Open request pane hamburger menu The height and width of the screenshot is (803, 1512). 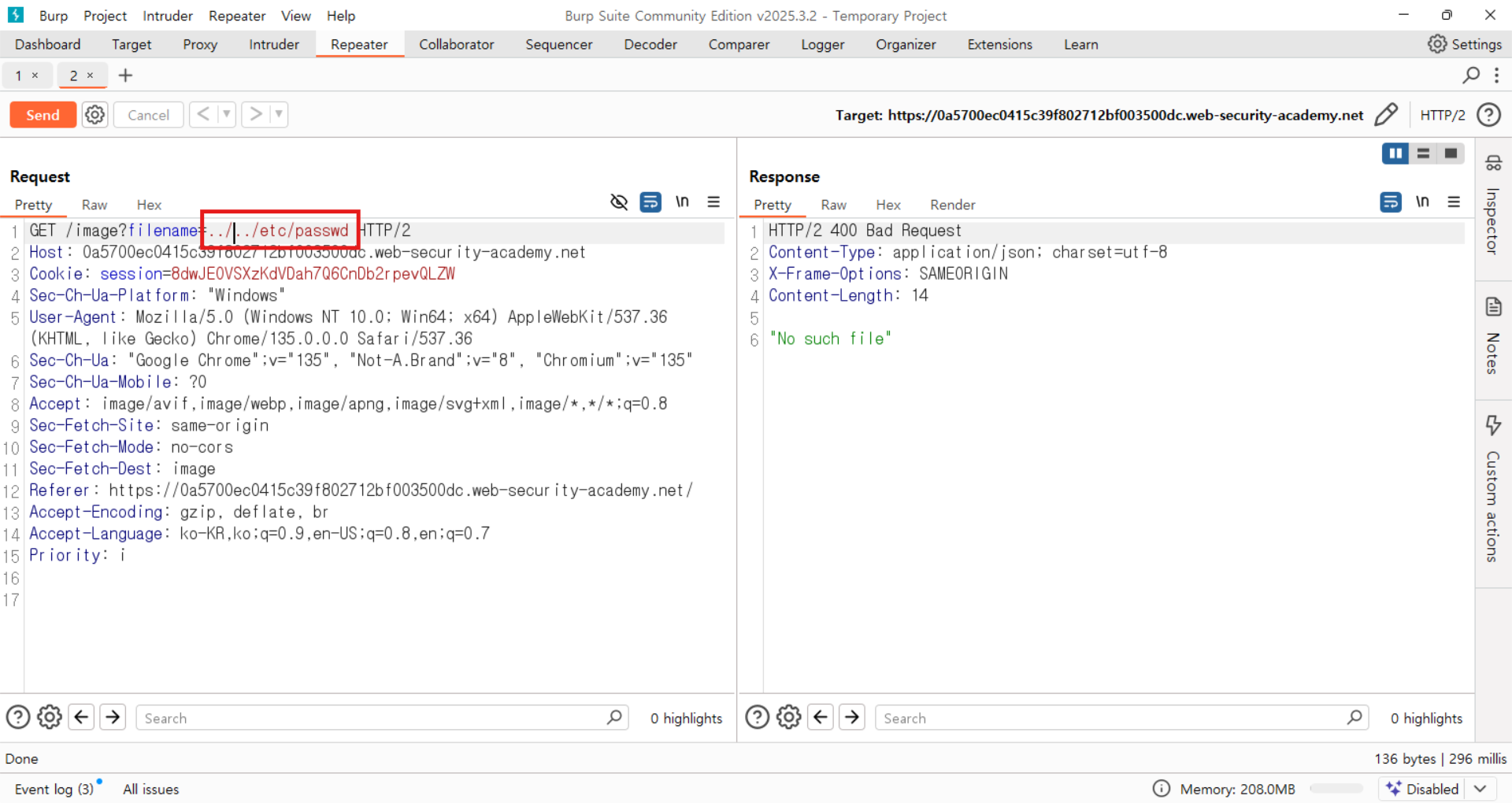pyautogui.click(x=713, y=202)
